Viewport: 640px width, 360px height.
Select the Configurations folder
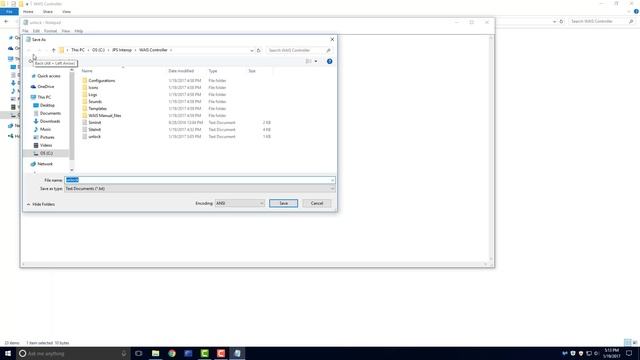coord(102,80)
